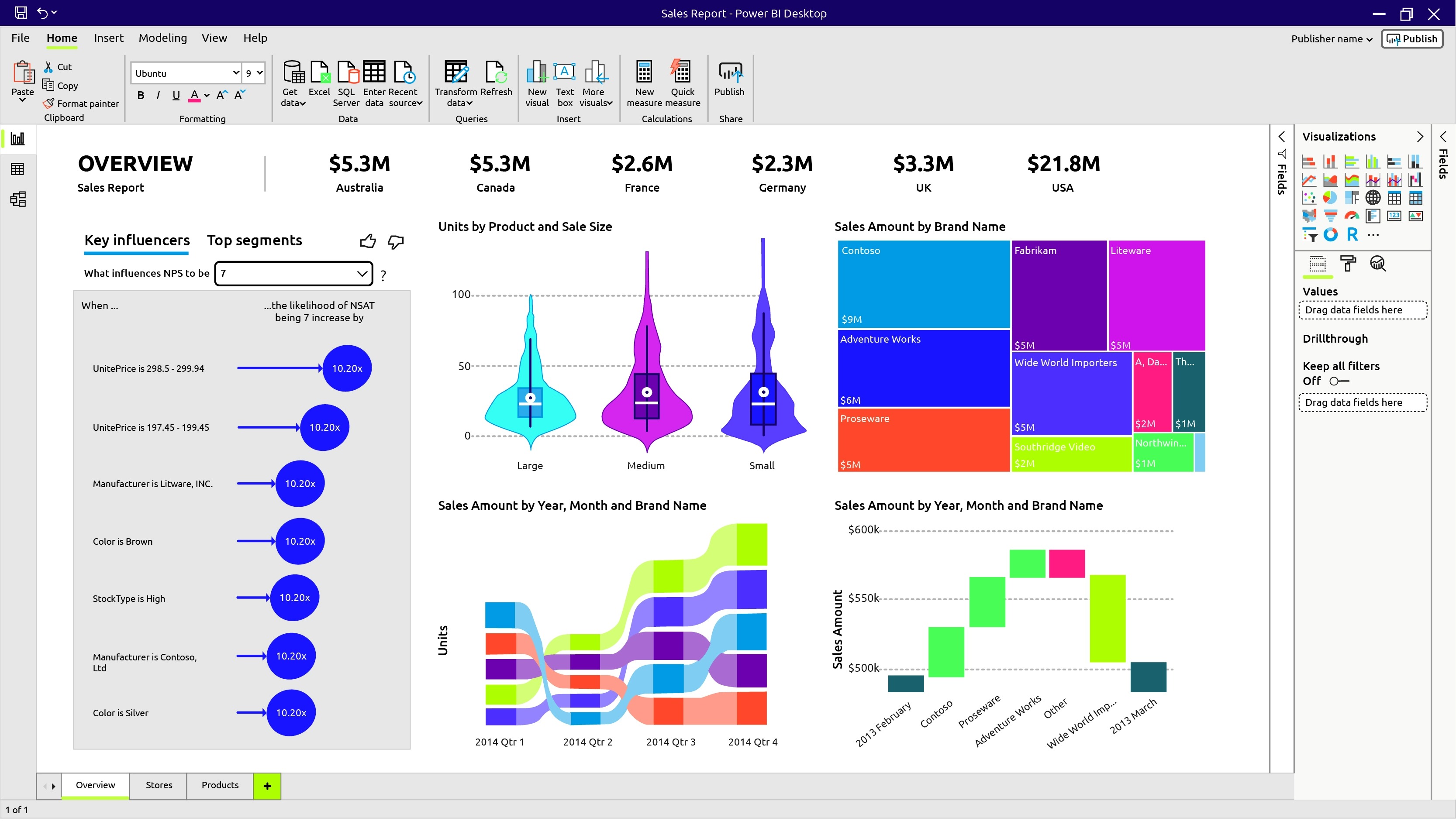Add a new report page with the plus button
Viewport: 1456px width, 828px height.
click(266, 785)
